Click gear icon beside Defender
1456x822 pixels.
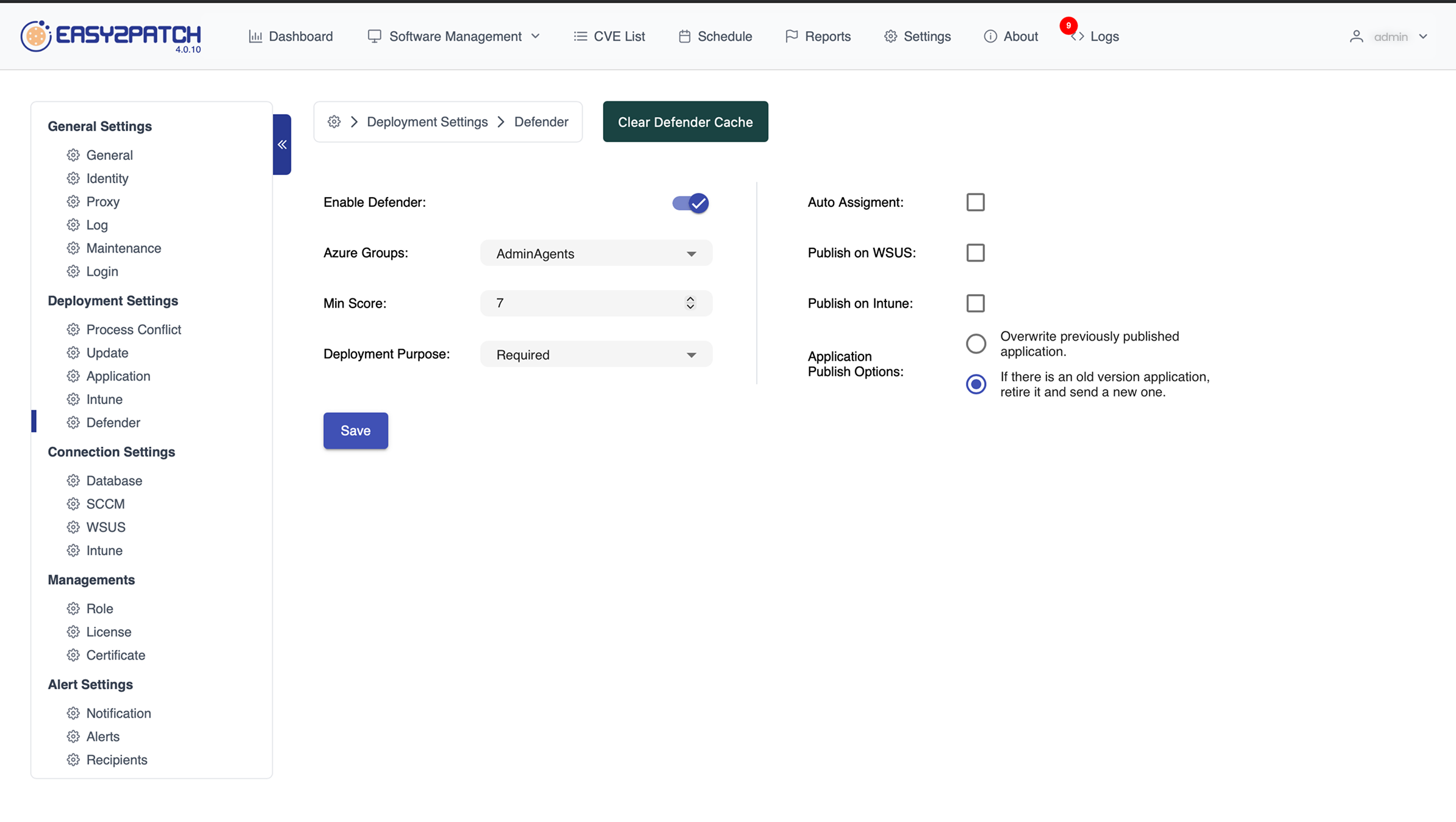coord(73,422)
